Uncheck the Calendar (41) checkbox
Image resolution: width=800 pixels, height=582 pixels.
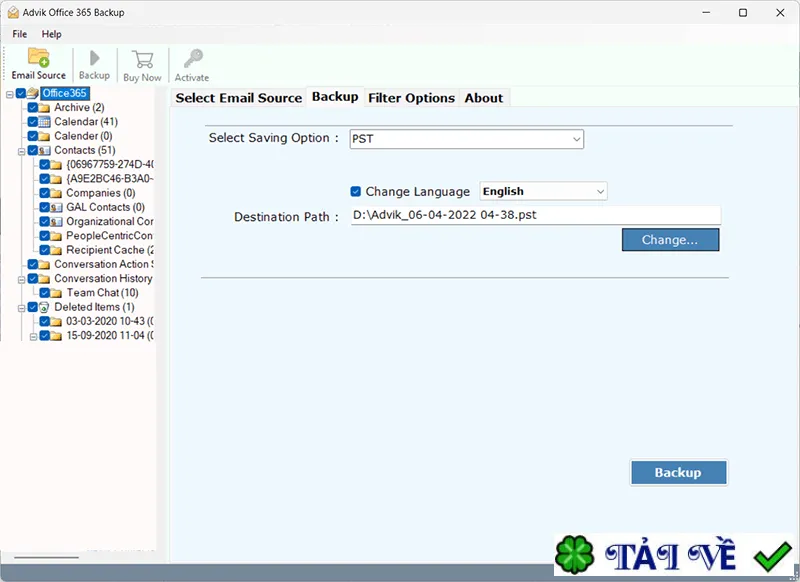coord(33,122)
